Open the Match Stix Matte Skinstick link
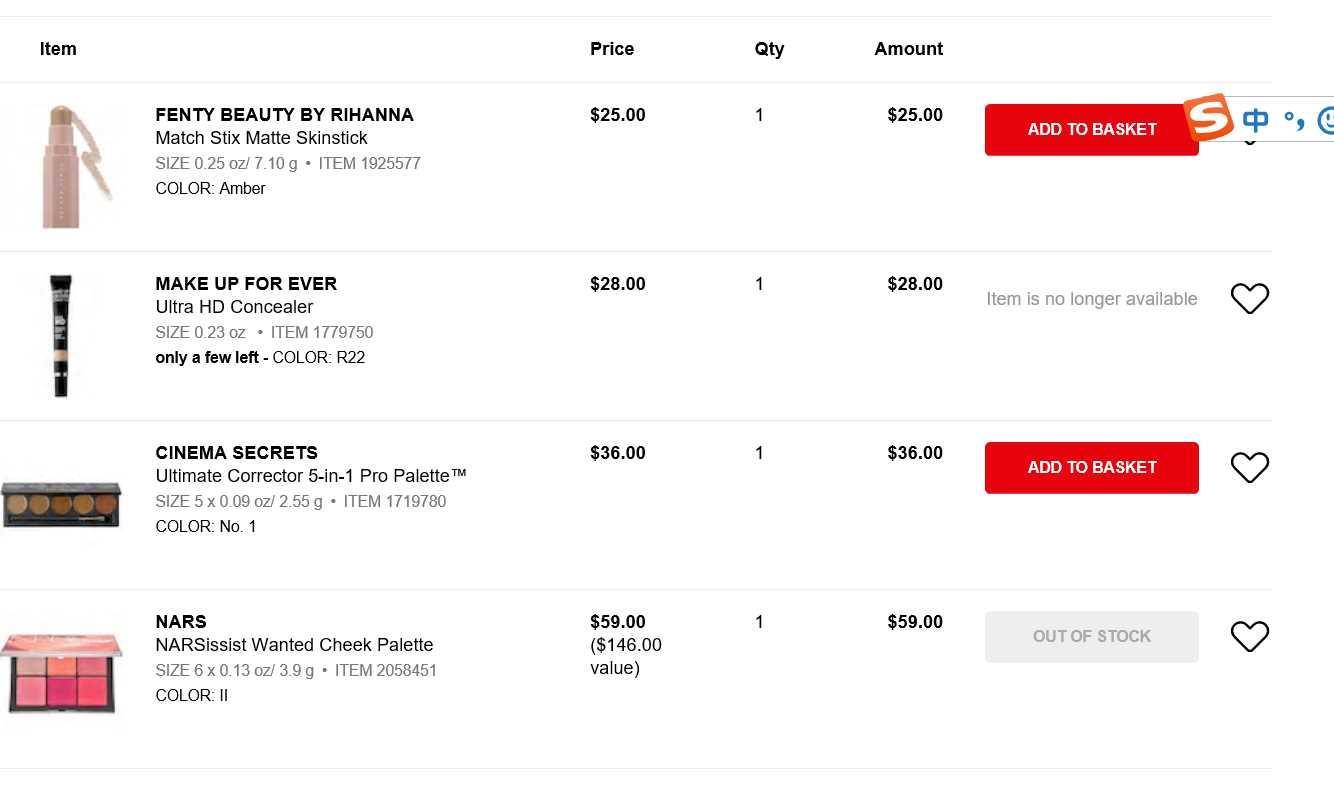 (261, 138)
